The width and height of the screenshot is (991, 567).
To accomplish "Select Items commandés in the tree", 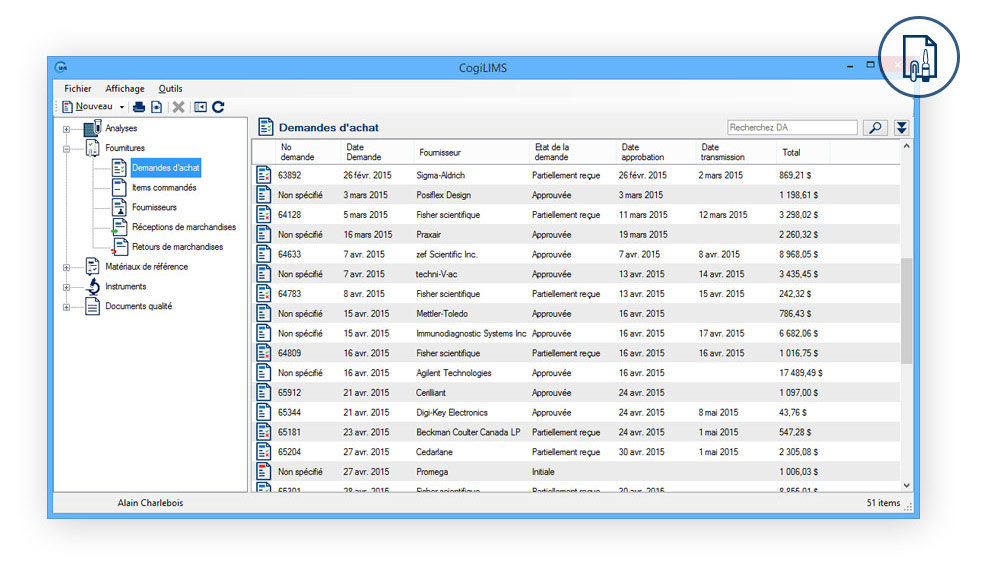I will (x=164, y=187).
